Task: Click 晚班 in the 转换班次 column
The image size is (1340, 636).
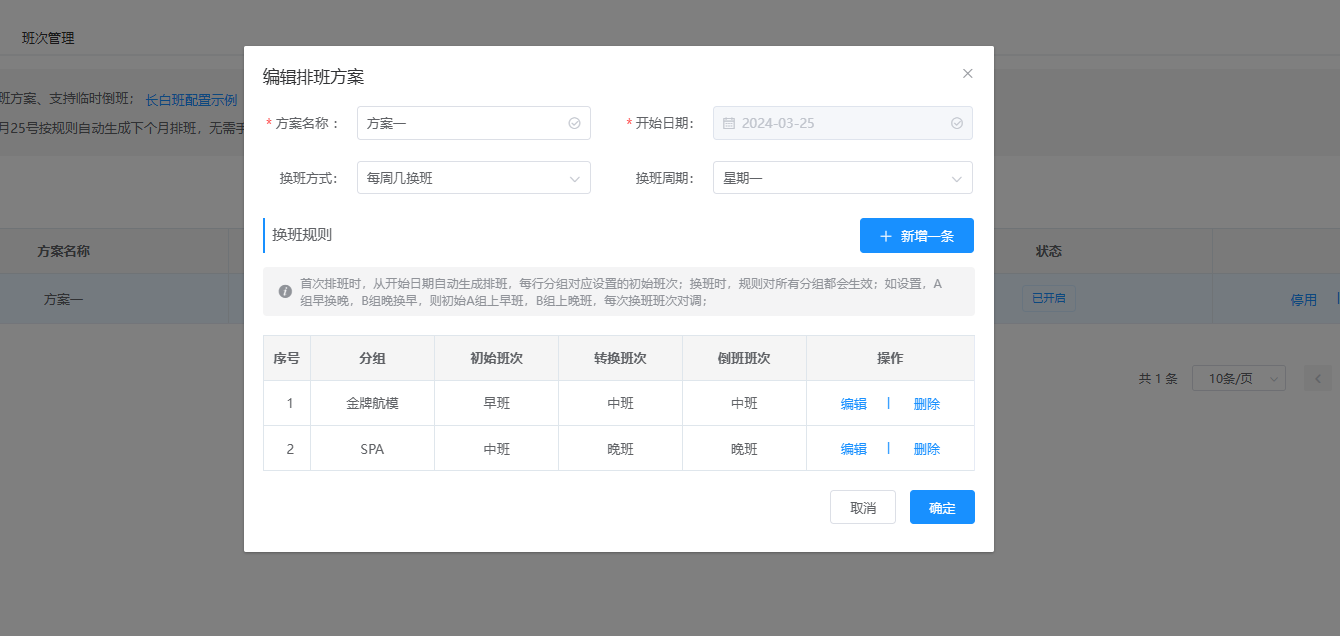Action: click(x=620, y=449)
